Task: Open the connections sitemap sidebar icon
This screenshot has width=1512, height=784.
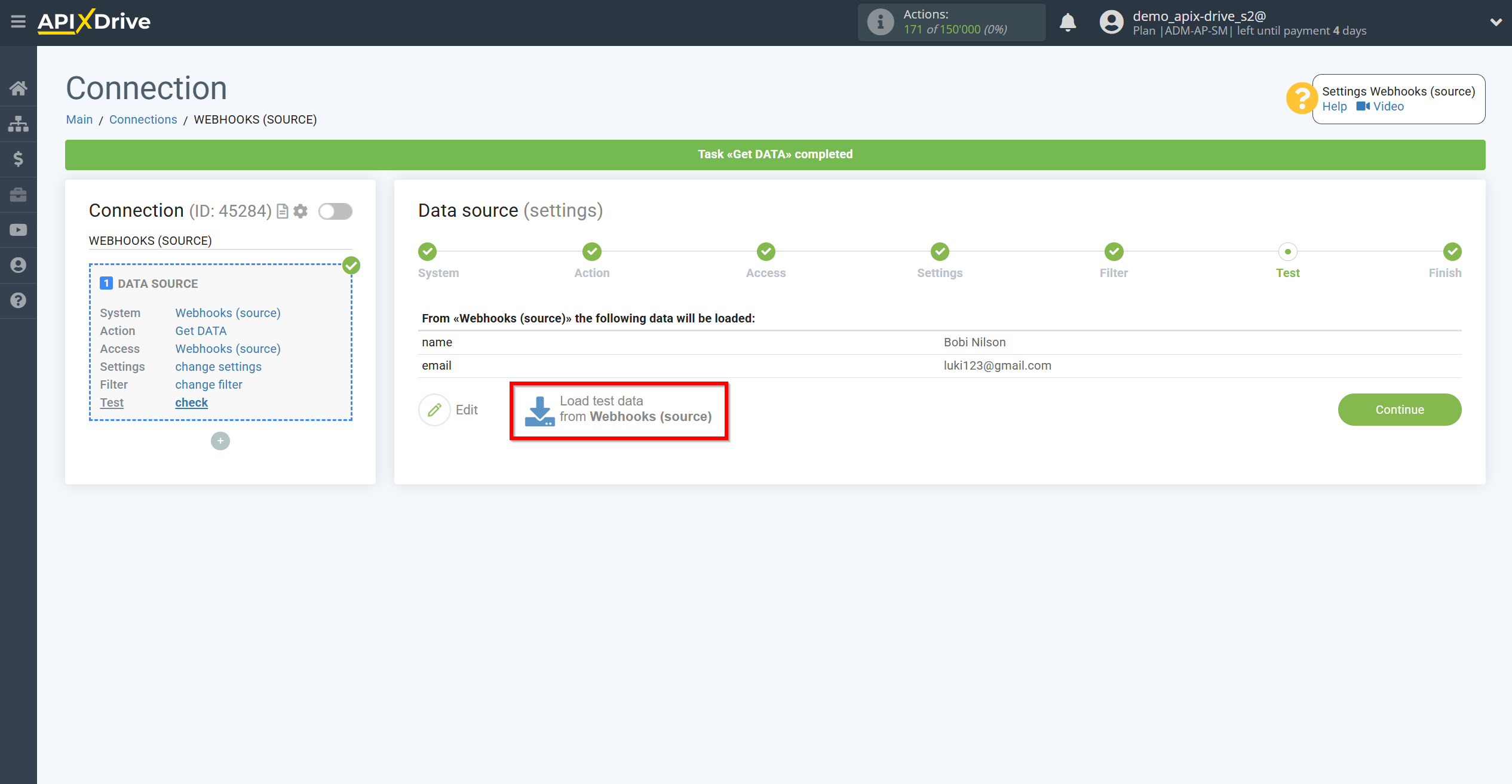Action: pyautogui.click(x=18, y=124)
